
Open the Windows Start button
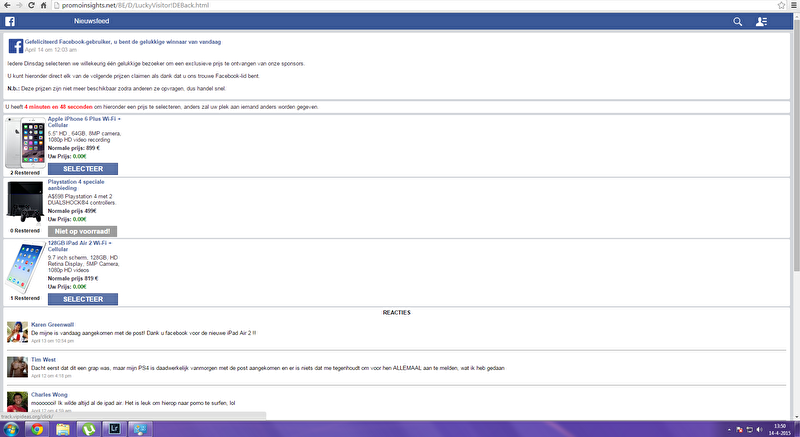(x=10, y=429)
